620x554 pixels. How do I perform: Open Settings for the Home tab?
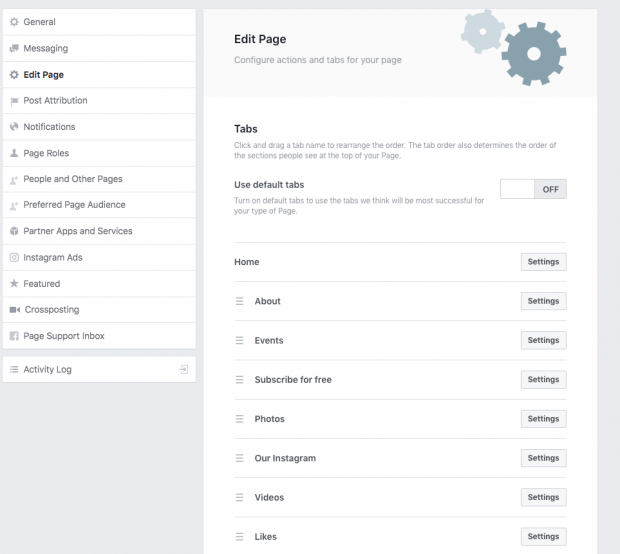point(543,262)
